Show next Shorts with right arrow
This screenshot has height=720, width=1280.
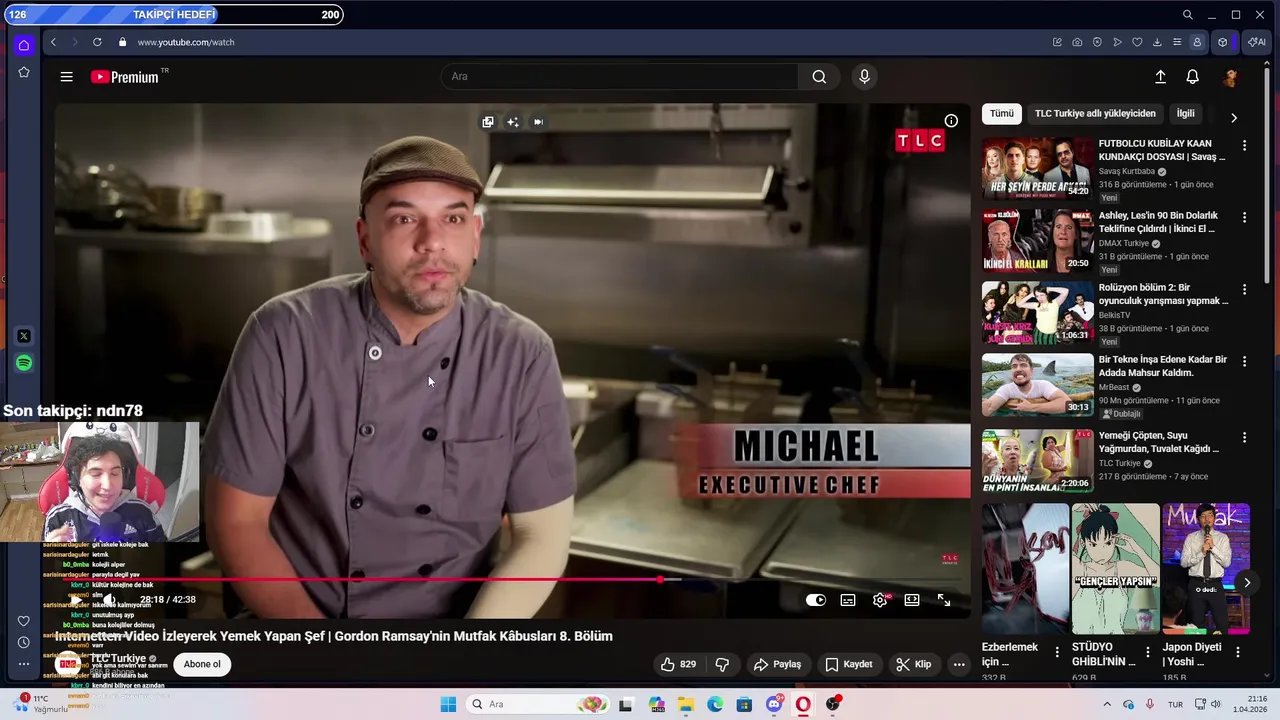pyautogui.click(x=1247, y=582)
